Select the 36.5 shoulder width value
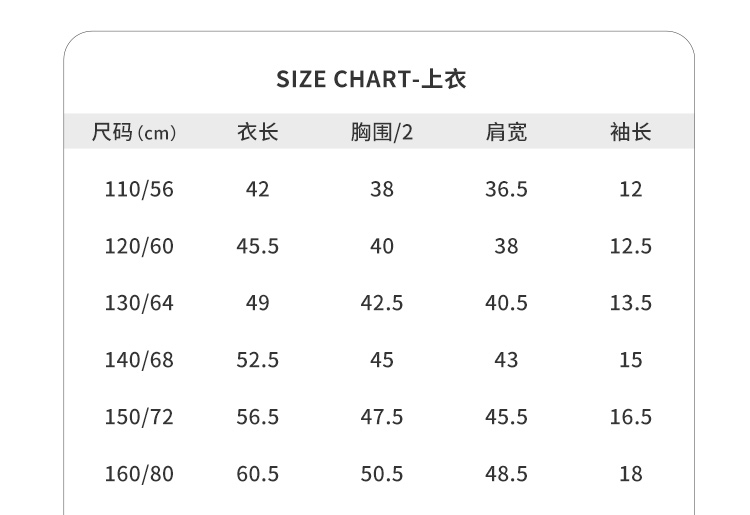Image resolution: width=750 pixels, height=515 pixels. pyautogui.click(x=506, y=189)
